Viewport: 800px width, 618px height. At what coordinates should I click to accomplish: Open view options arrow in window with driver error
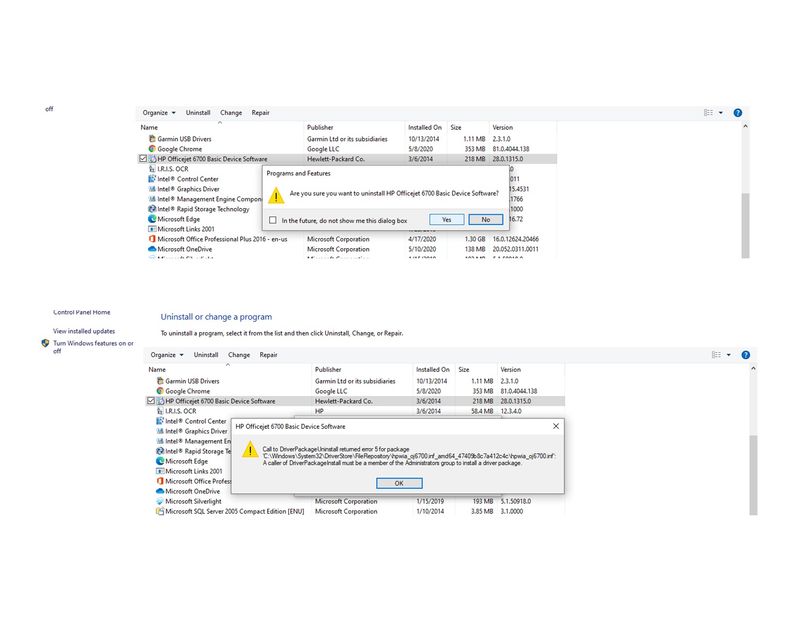(729, 354)
